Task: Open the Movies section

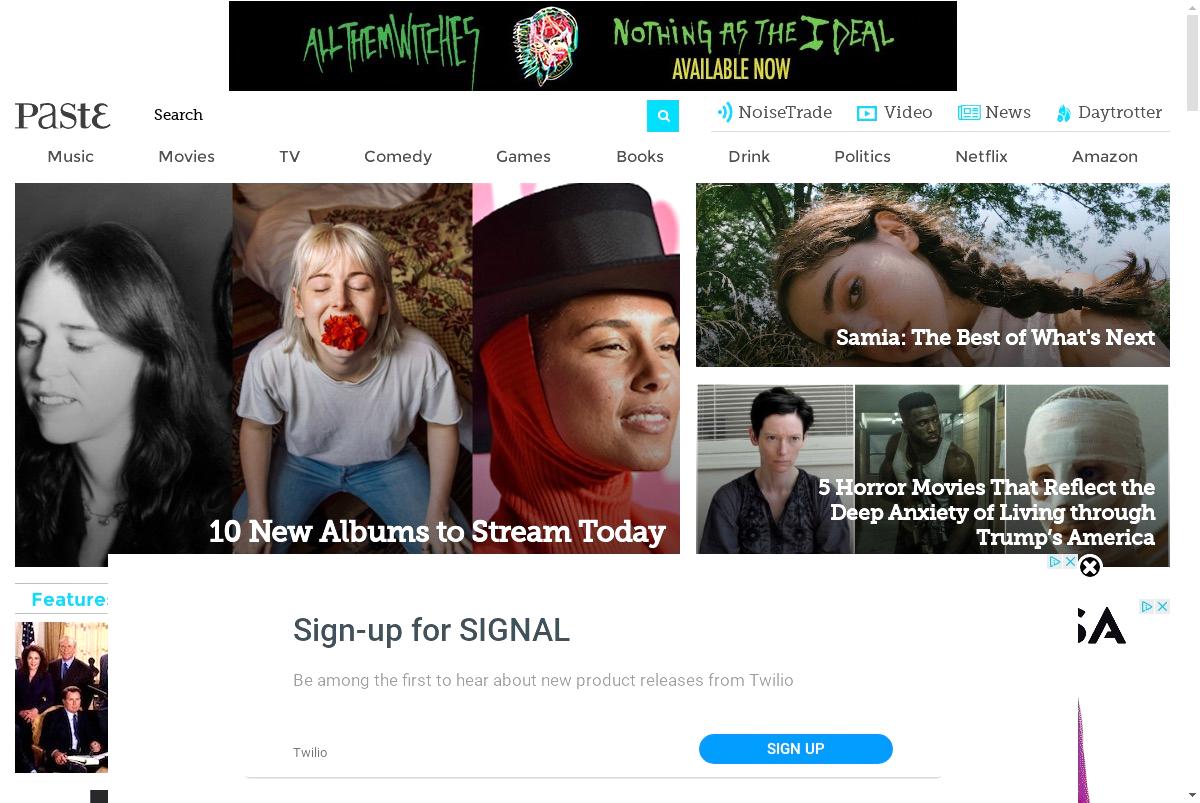Action: tap(187, 156)
